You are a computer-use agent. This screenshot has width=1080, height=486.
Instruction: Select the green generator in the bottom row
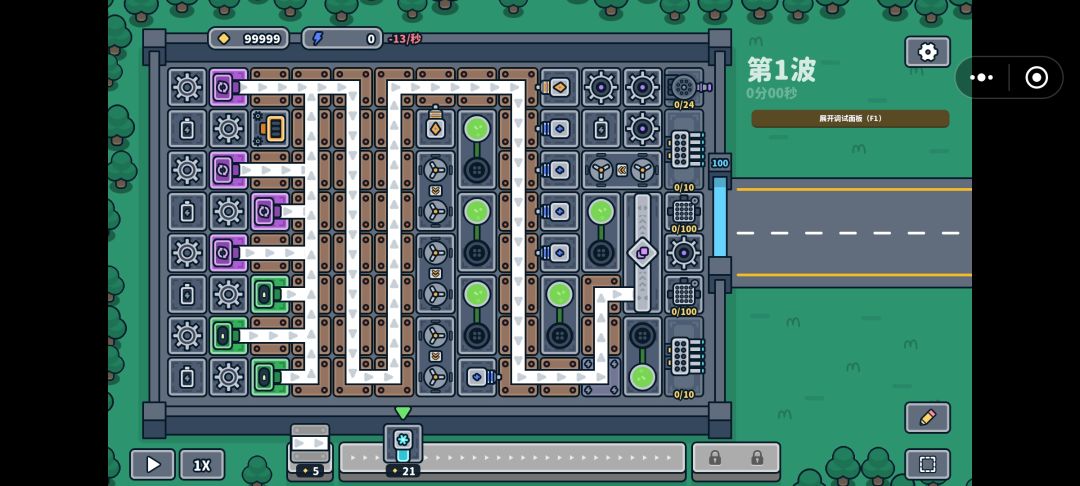coord(270,377)
